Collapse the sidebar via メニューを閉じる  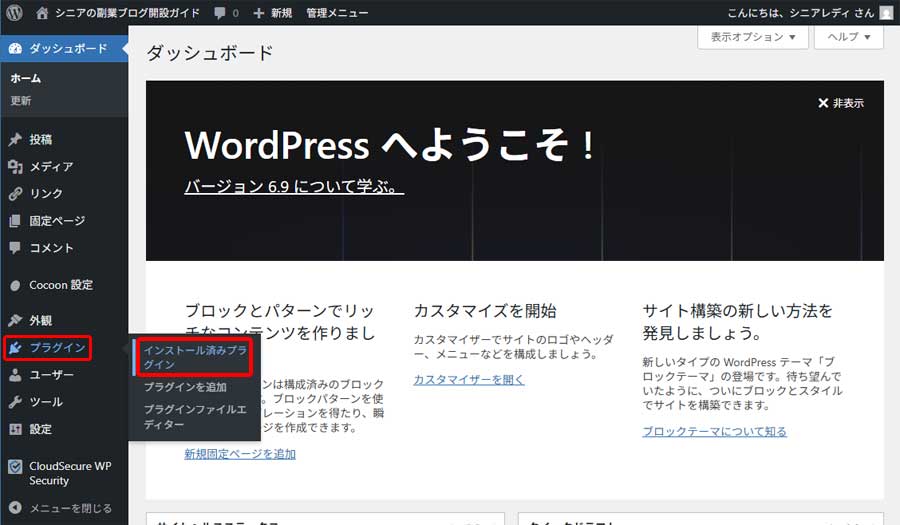pyautogui.click(x=71, y=508)
